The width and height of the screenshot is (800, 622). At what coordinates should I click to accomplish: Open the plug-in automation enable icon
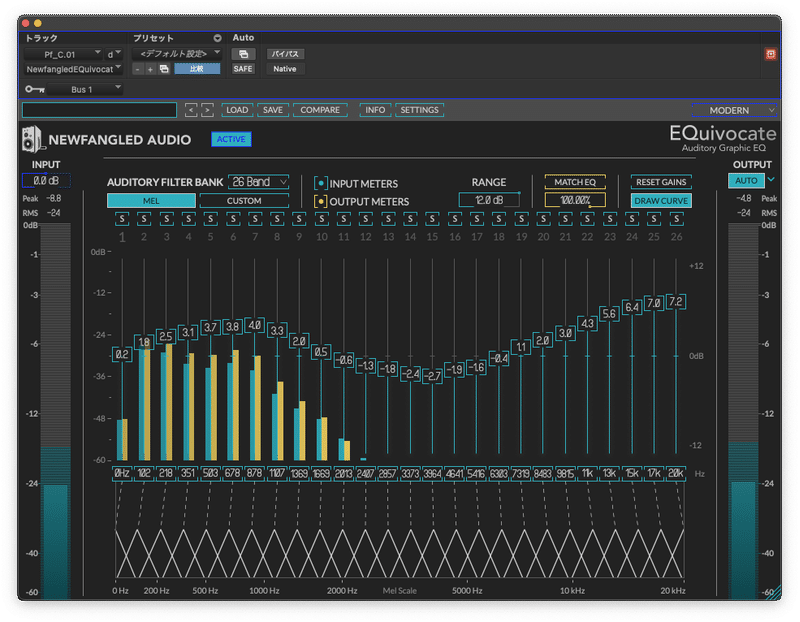[x=243, y=54]
